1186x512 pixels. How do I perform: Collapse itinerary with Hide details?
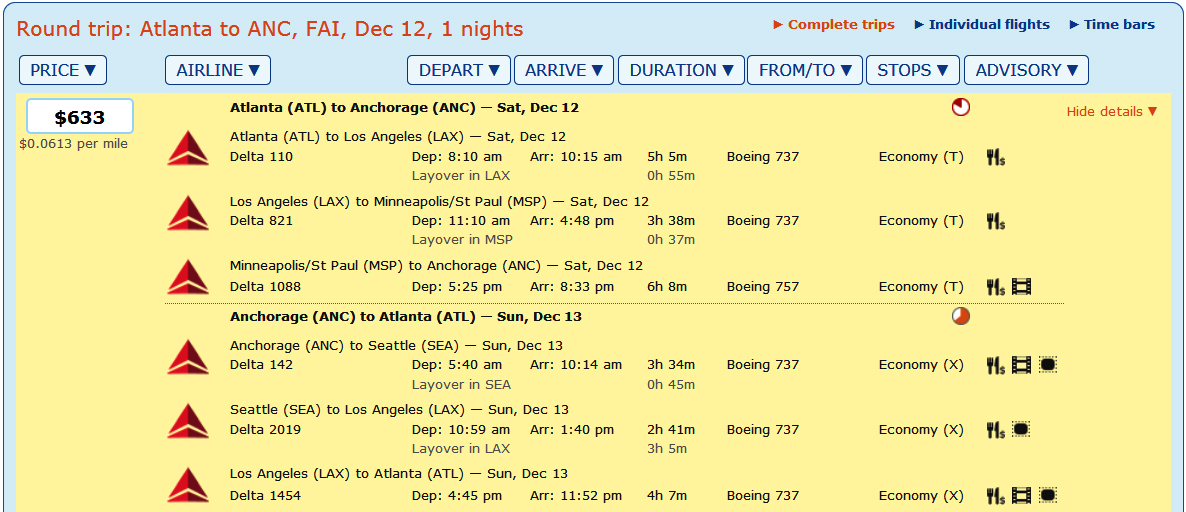[1111, 112]
